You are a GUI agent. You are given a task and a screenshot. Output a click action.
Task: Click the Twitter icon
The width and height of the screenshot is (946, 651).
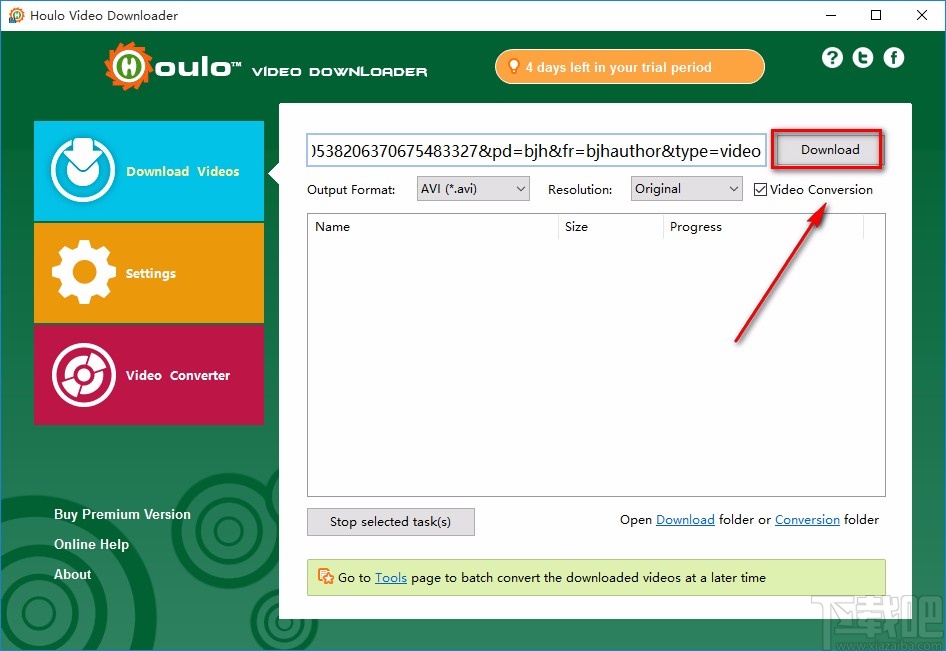pyautogui.click(x=862, y=57)
